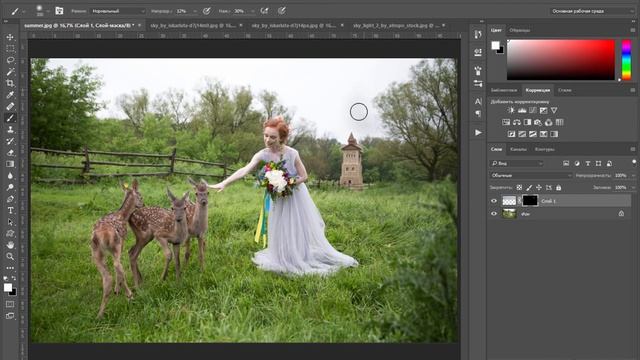This screenshot has width=640, height=360.
Task: Open the Edit Toolbar three-dots button
Action: (x=10, y=268)
